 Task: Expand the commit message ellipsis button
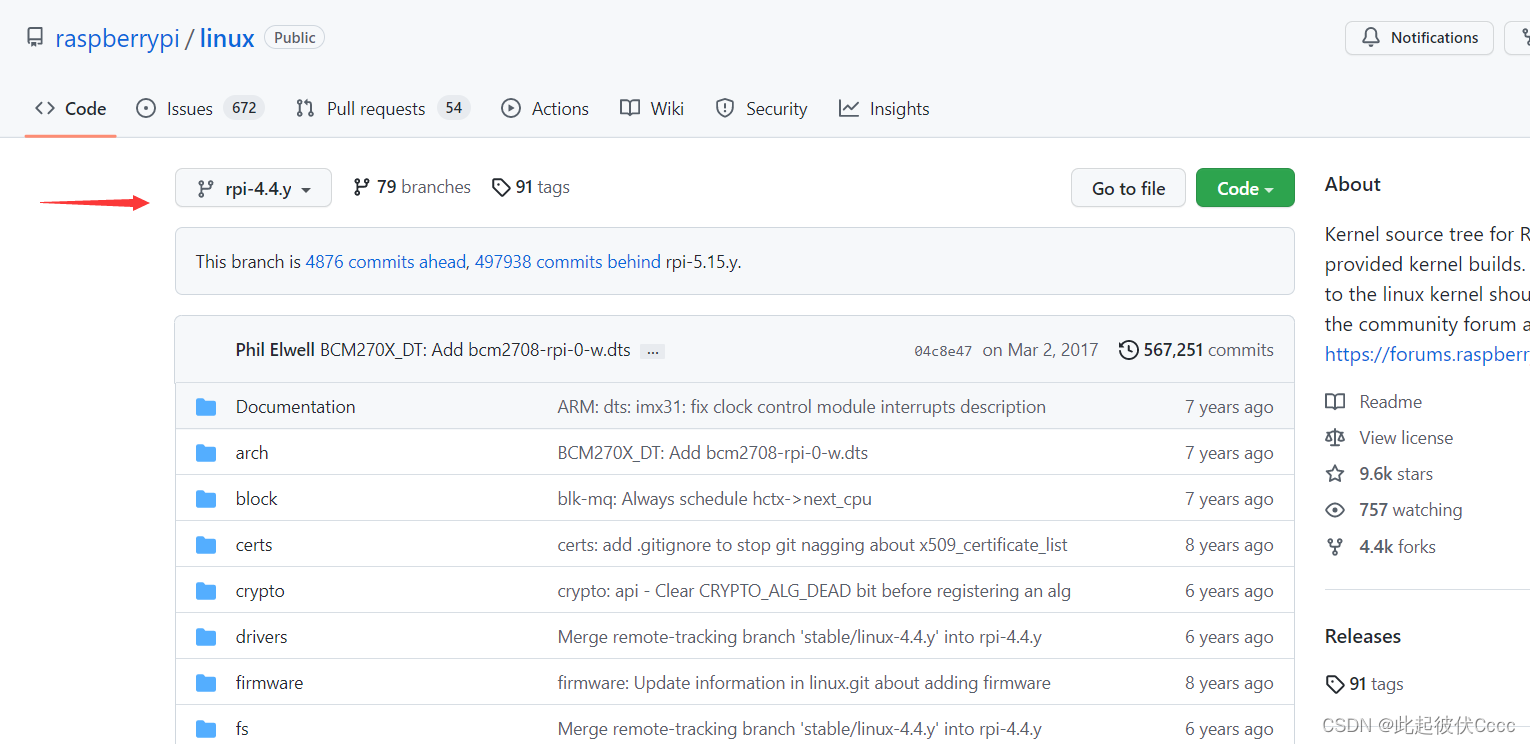(653, 351)
